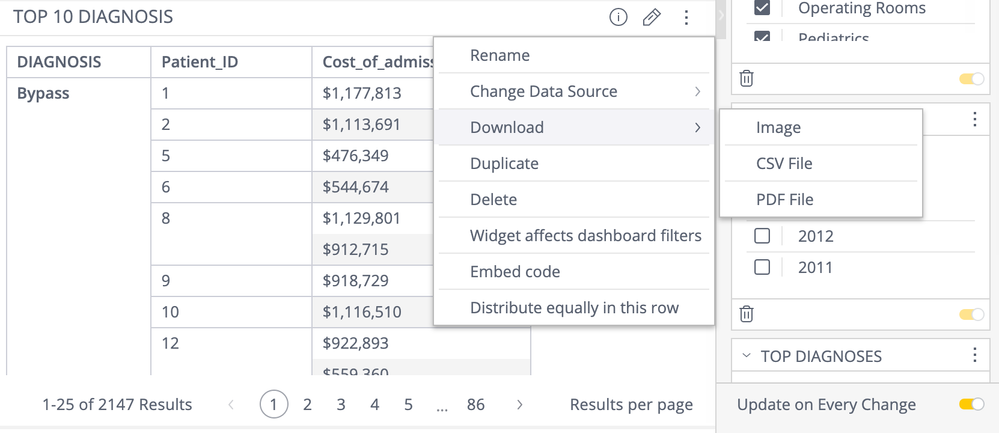Click trash icon below Operating Rooms filter
Screen dimensions: 999x433
click(x=747, y=78)
